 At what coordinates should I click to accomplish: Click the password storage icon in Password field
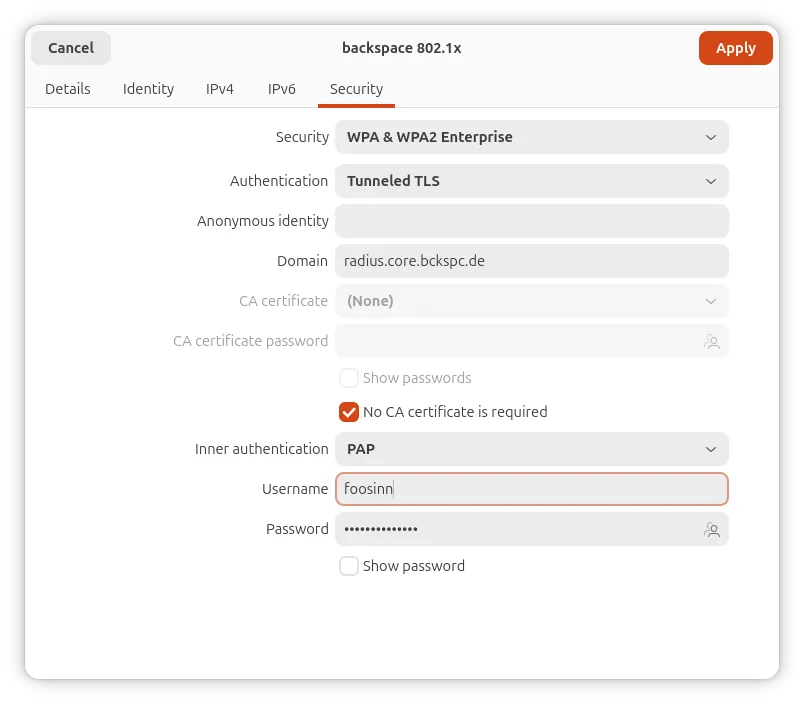click(x=712, y=529)
